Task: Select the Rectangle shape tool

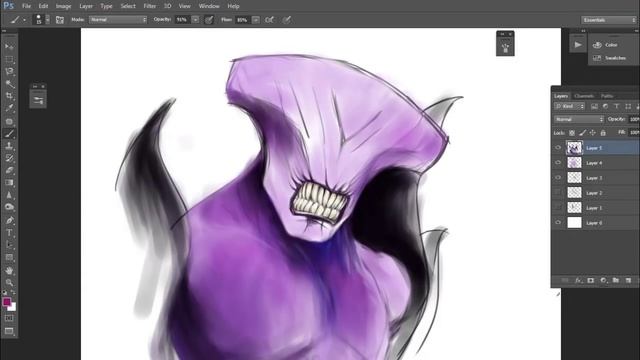Action: [9, 257]
